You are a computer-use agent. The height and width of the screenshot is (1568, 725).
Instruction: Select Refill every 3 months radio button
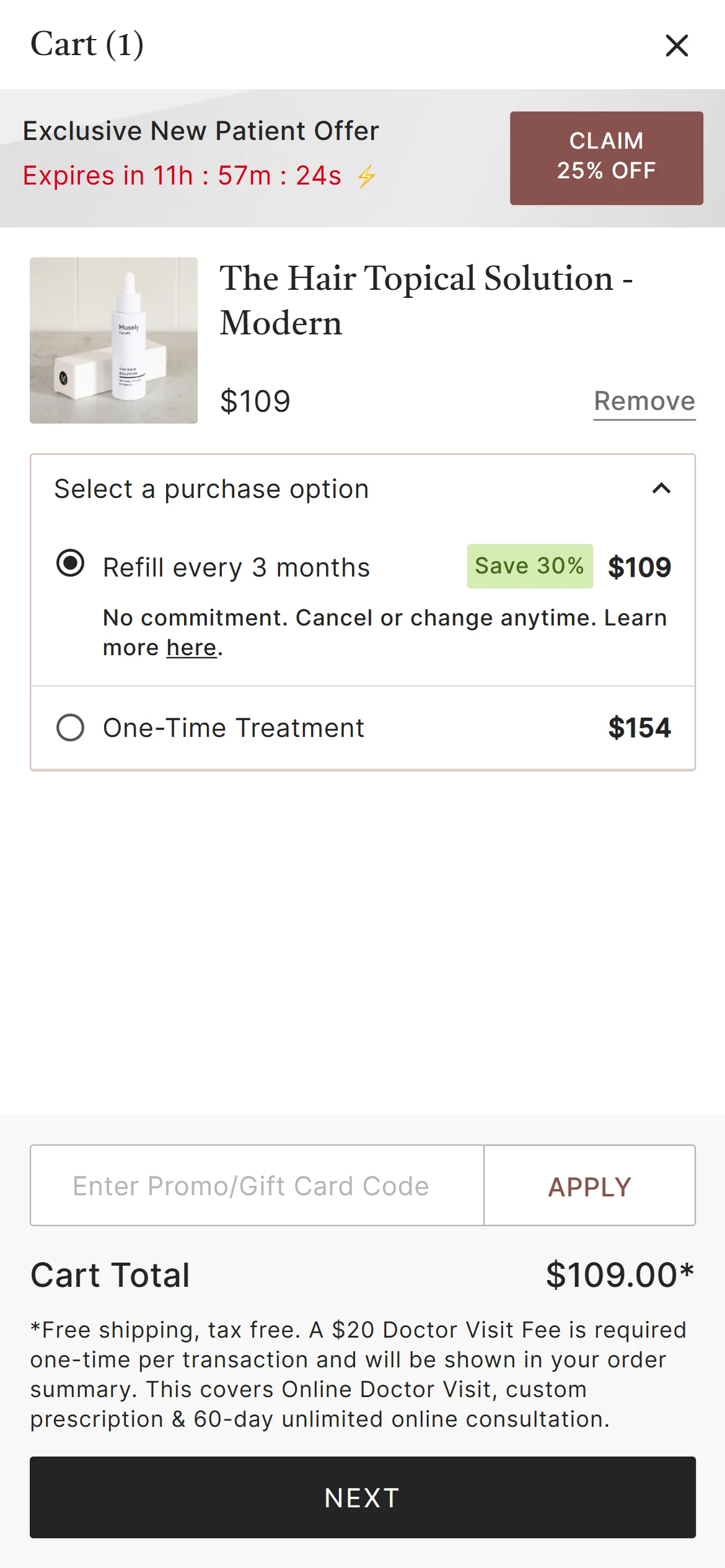pyautogui.click(x=70, y=563)
